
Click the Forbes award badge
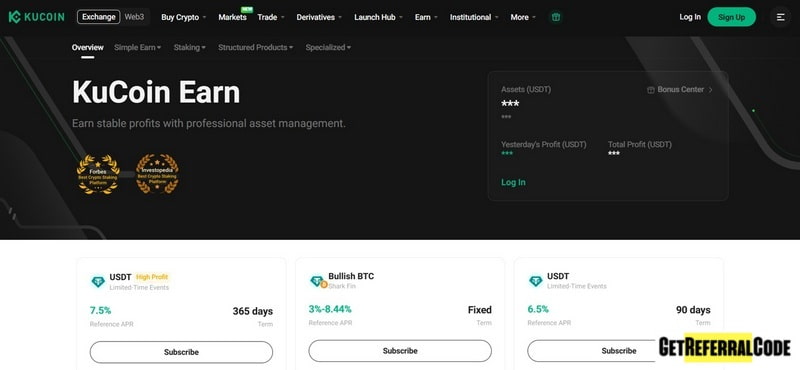98,174
